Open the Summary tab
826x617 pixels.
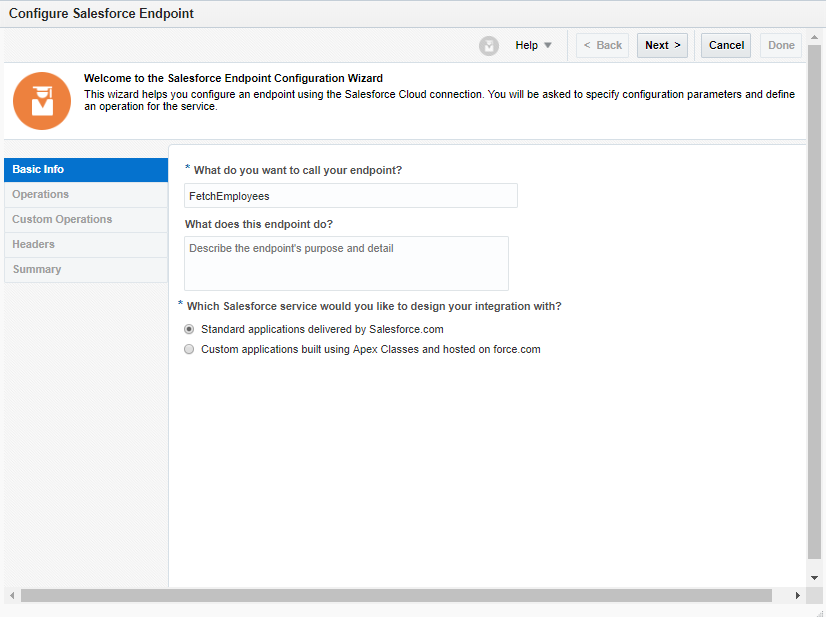(86, 270)
